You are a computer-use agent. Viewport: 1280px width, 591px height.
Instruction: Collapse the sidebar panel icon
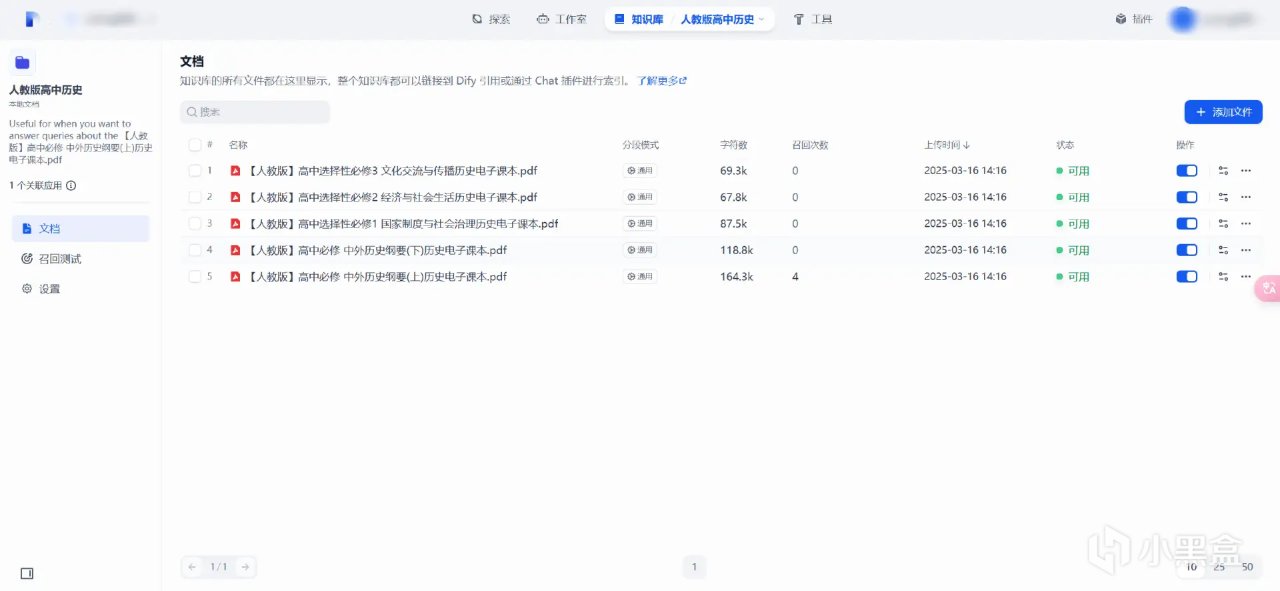(27, 573)
